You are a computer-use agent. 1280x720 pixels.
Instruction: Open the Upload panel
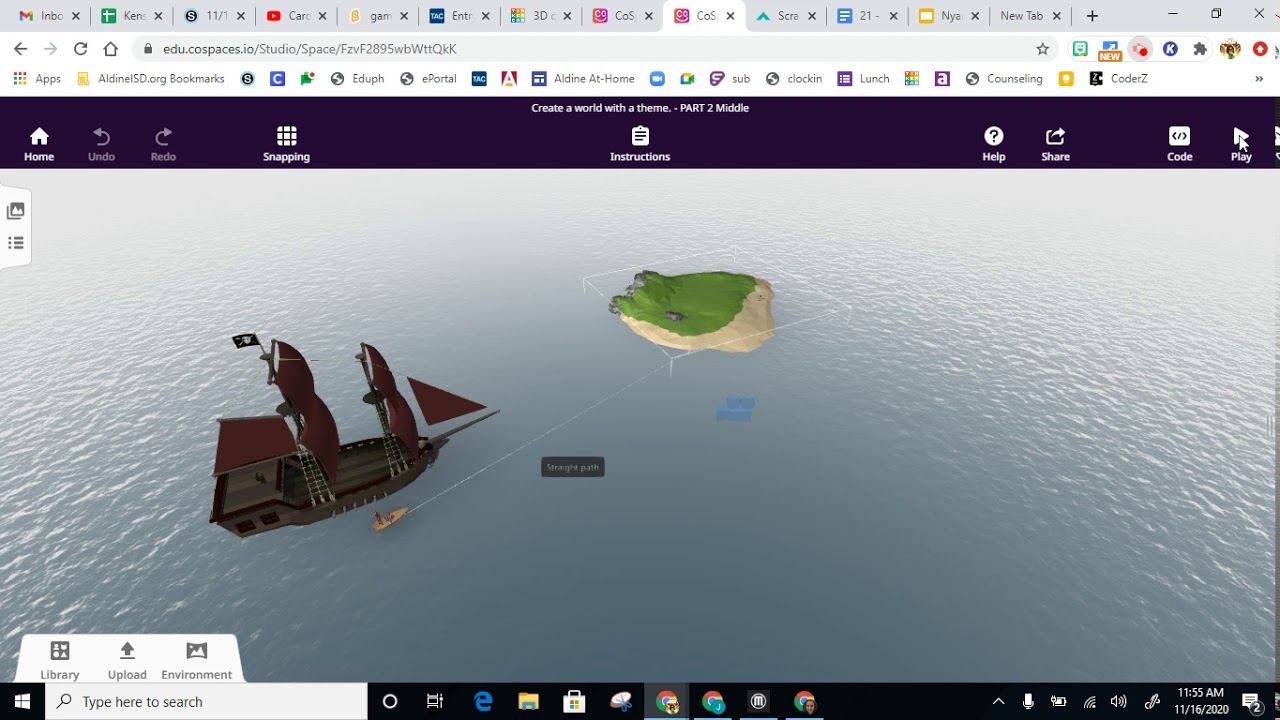127,661
